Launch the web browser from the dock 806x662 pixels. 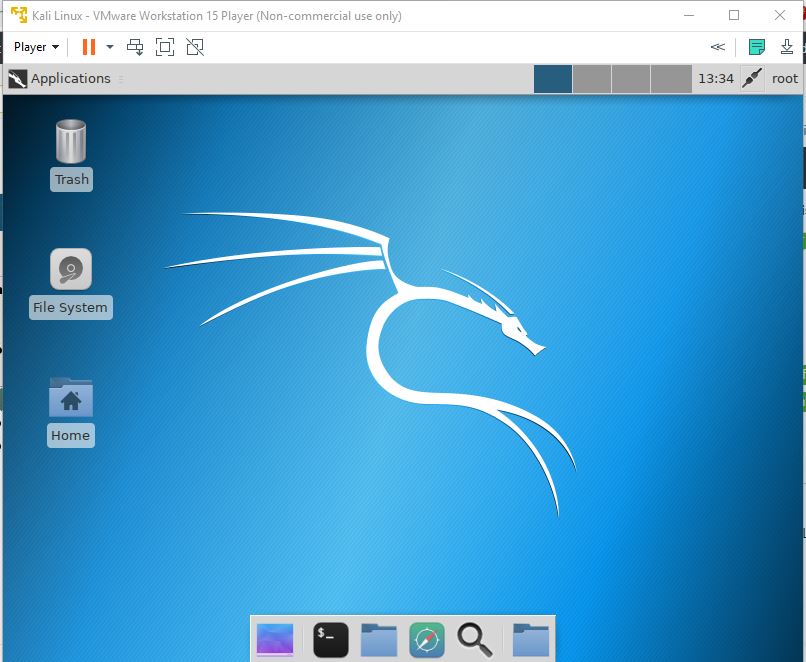tap(425, 637)
